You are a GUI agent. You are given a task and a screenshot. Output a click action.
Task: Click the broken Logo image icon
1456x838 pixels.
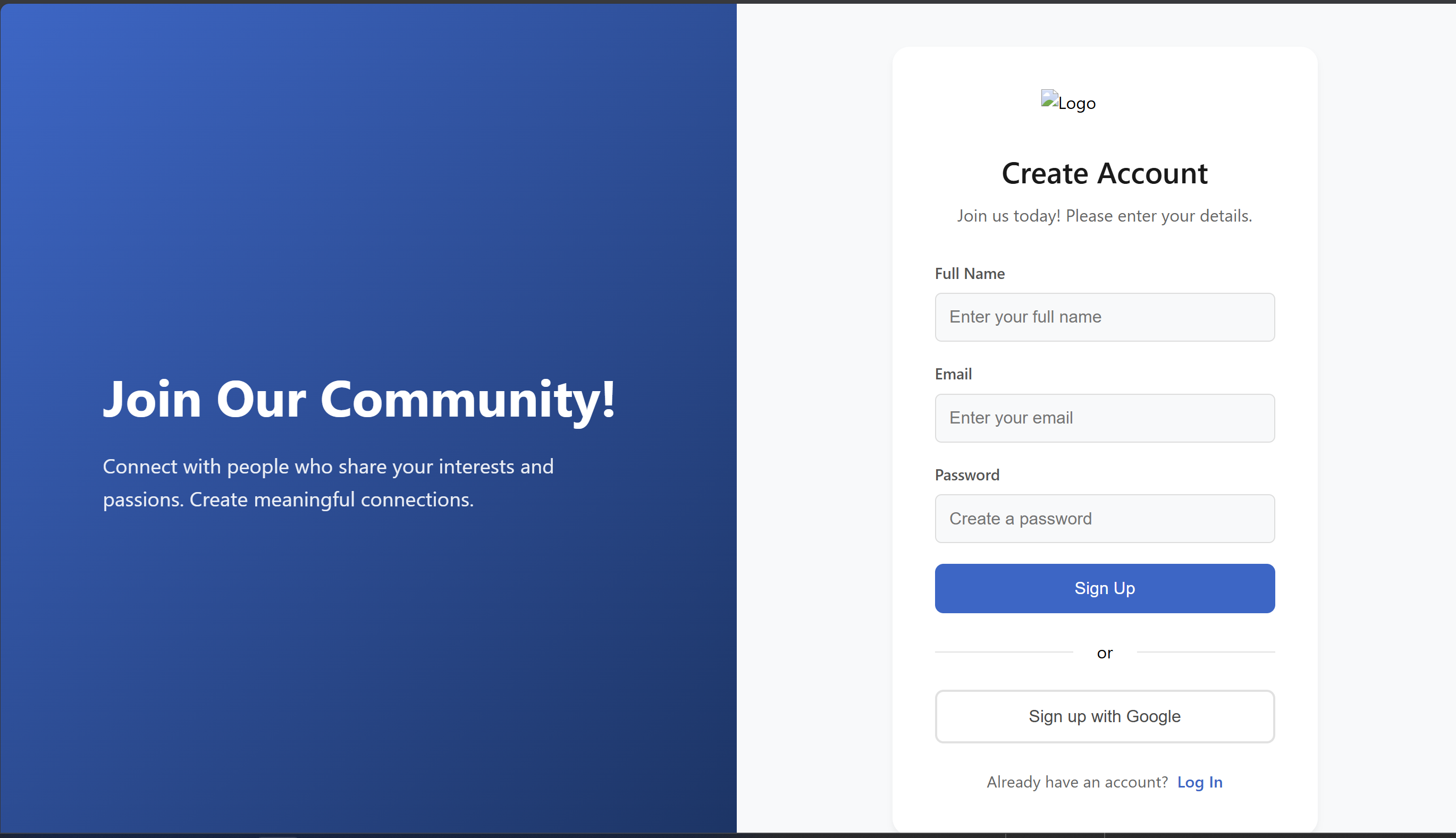click(1049, 99)
